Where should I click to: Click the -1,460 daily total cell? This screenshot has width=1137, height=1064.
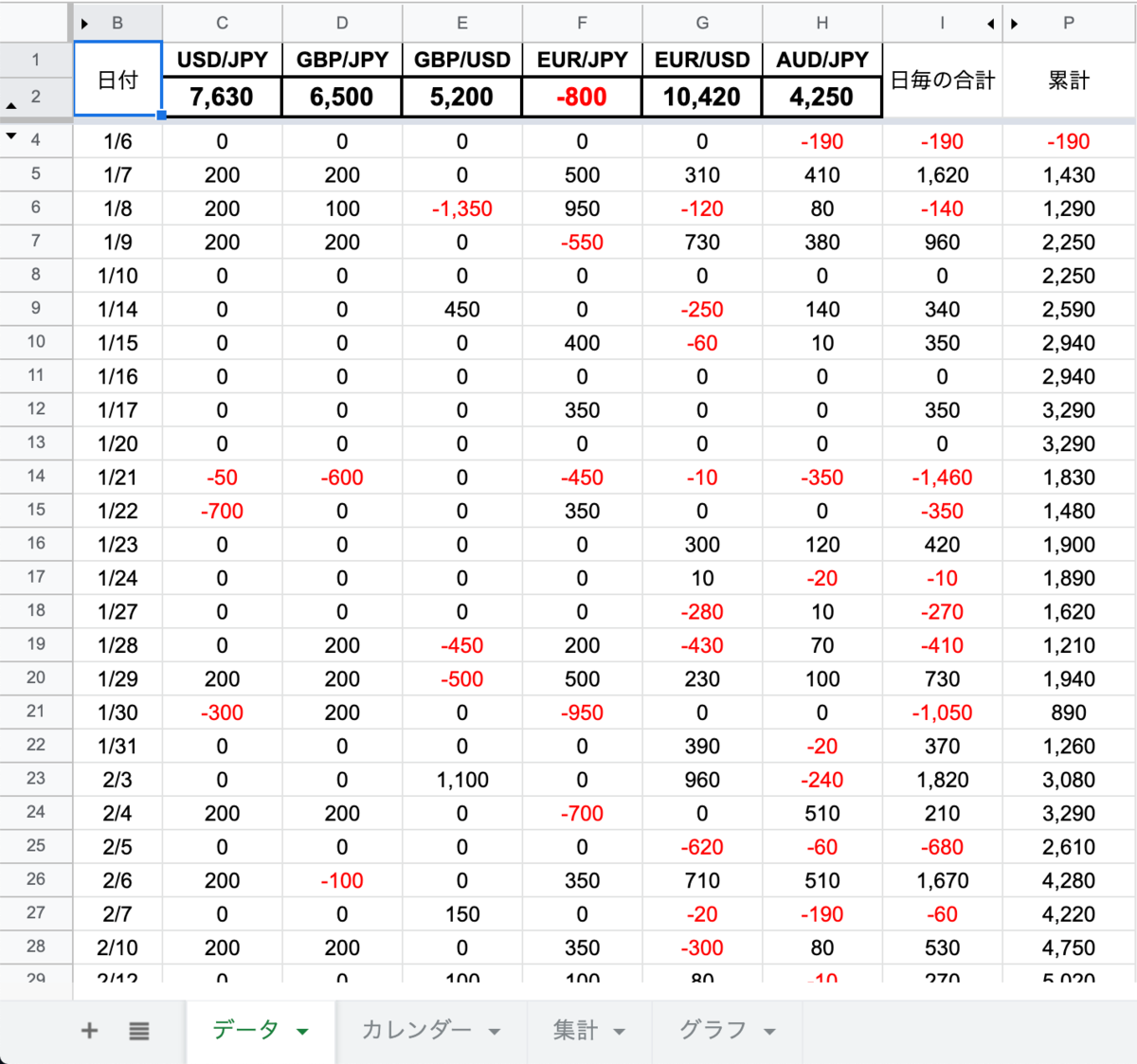coord(943,478)
